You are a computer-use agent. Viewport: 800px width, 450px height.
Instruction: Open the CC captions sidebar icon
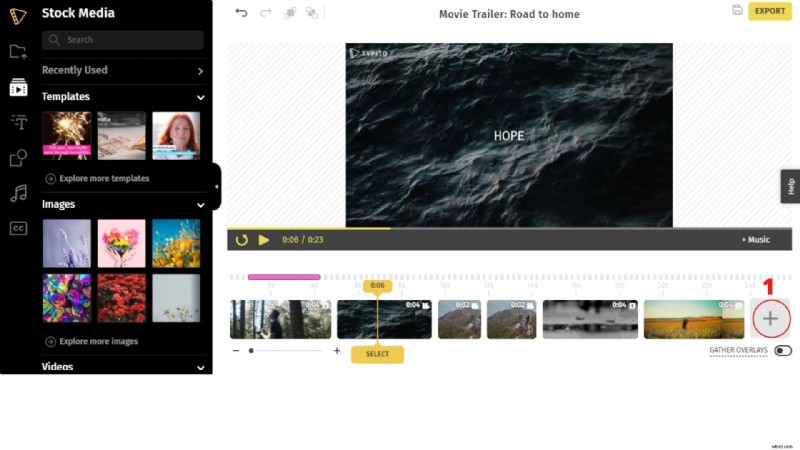(x=18, y=228)
